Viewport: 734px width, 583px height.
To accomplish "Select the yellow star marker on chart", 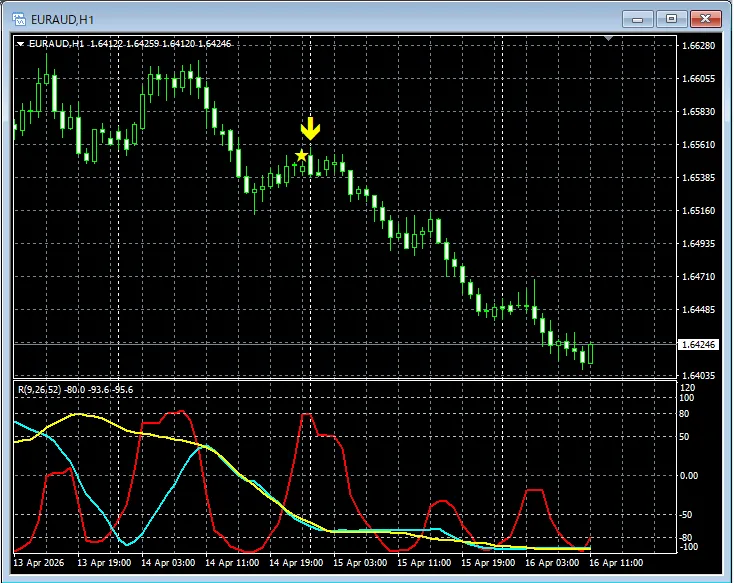I will (x=301, y=156).
